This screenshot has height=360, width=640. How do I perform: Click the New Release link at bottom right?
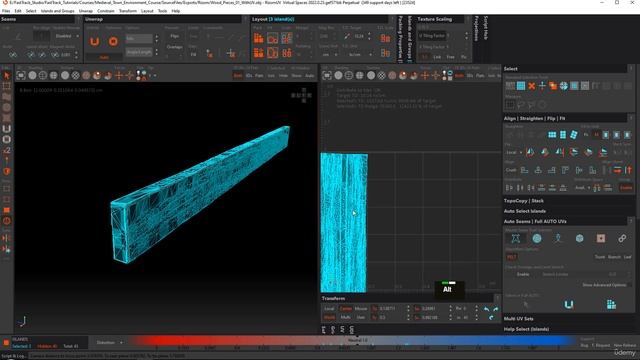coord(624,345)
